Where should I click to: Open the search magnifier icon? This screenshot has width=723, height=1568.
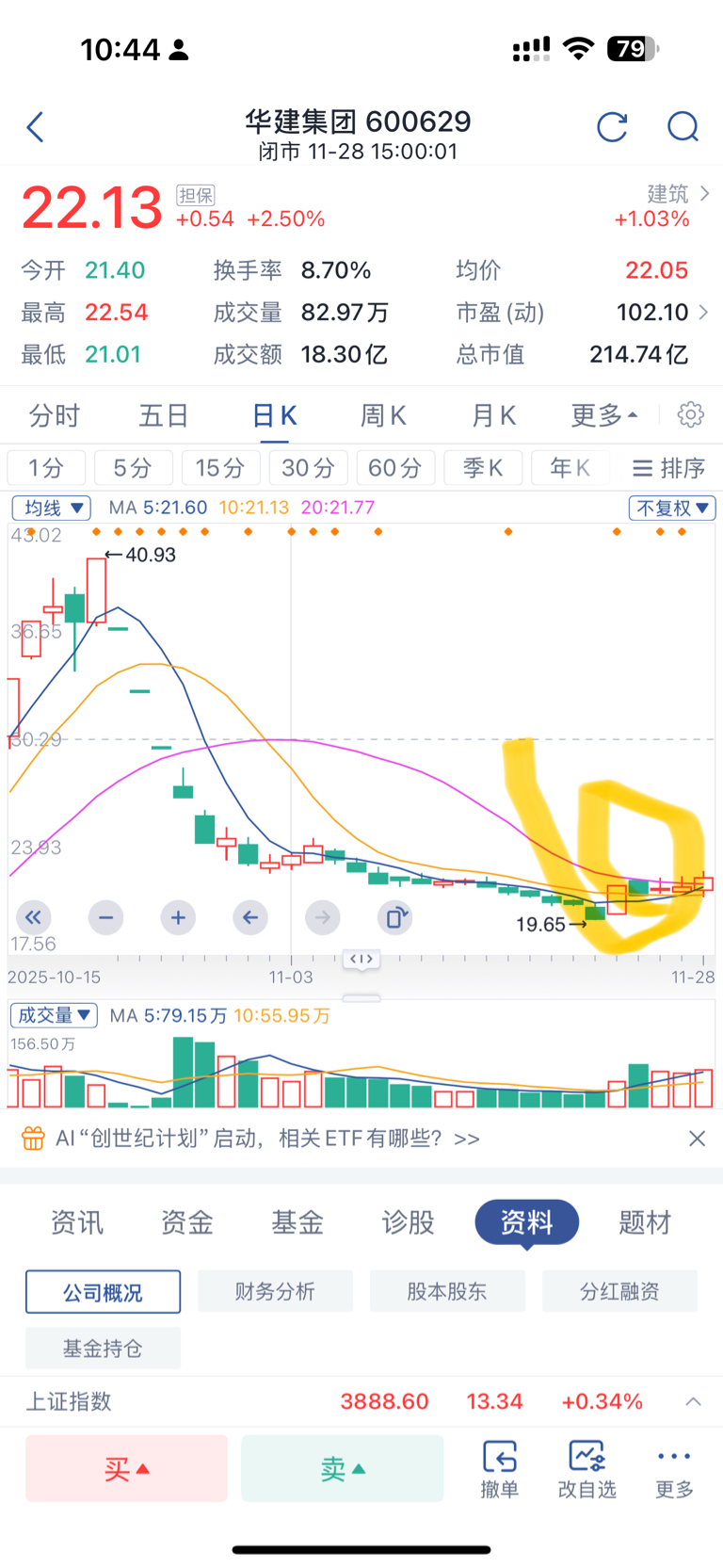click(x=683, y=127)
